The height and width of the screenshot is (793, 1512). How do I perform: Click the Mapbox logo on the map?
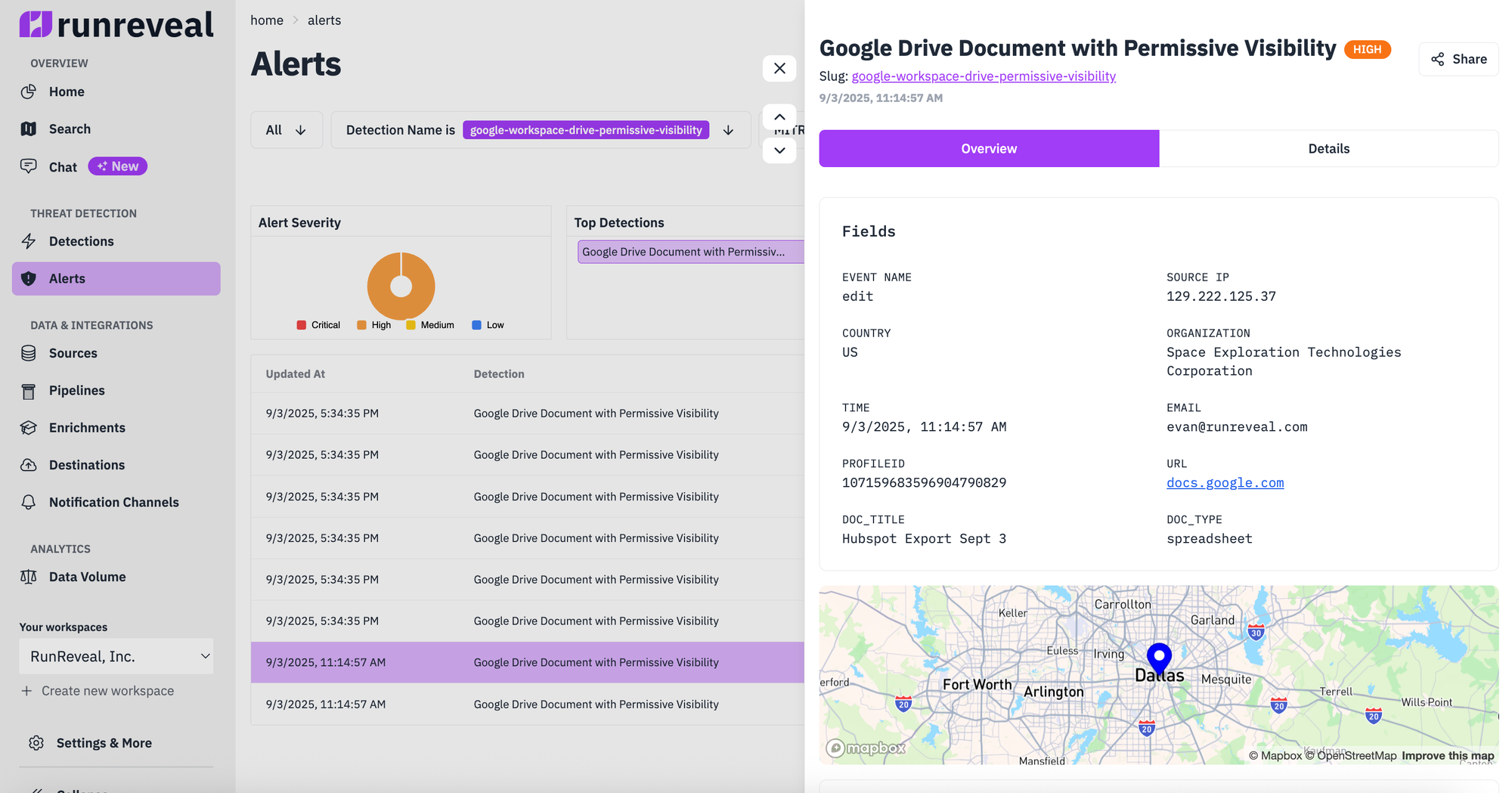tap(866, 748)
